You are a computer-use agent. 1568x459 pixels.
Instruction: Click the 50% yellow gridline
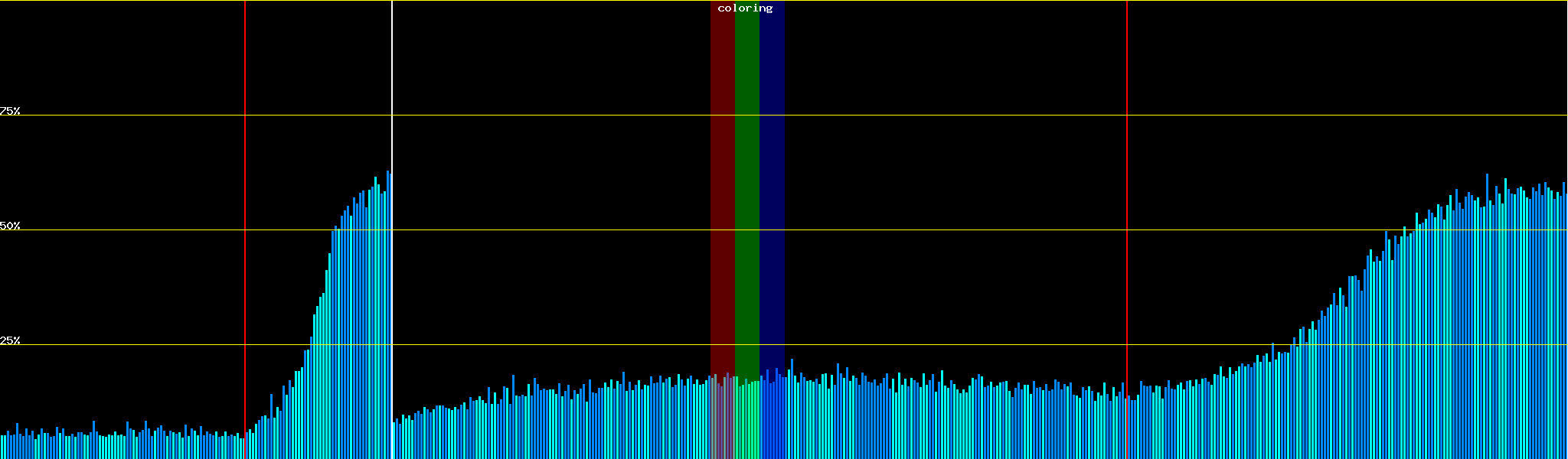tap(919, 229)
